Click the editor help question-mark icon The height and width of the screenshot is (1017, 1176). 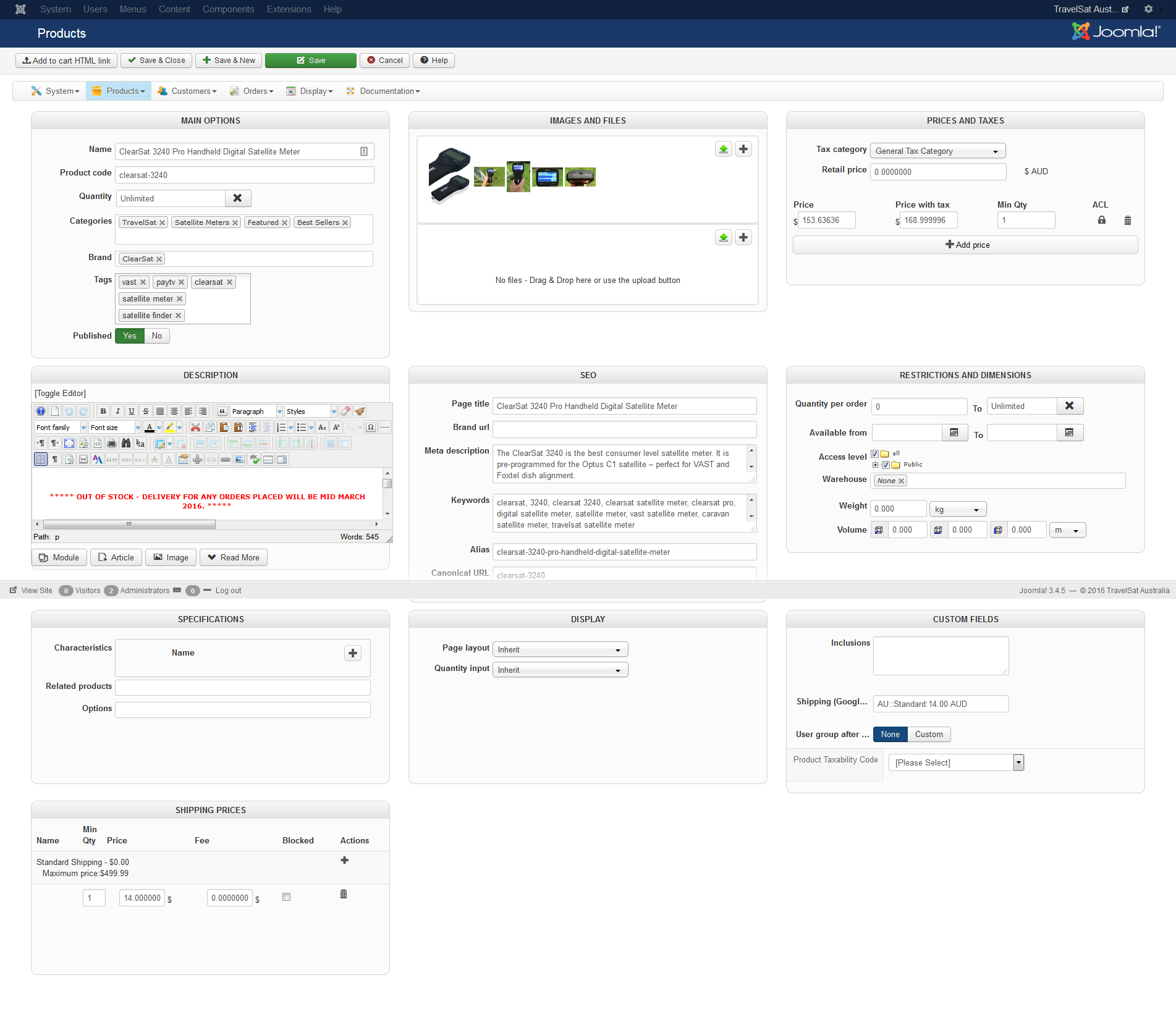(x=41, y=411)
